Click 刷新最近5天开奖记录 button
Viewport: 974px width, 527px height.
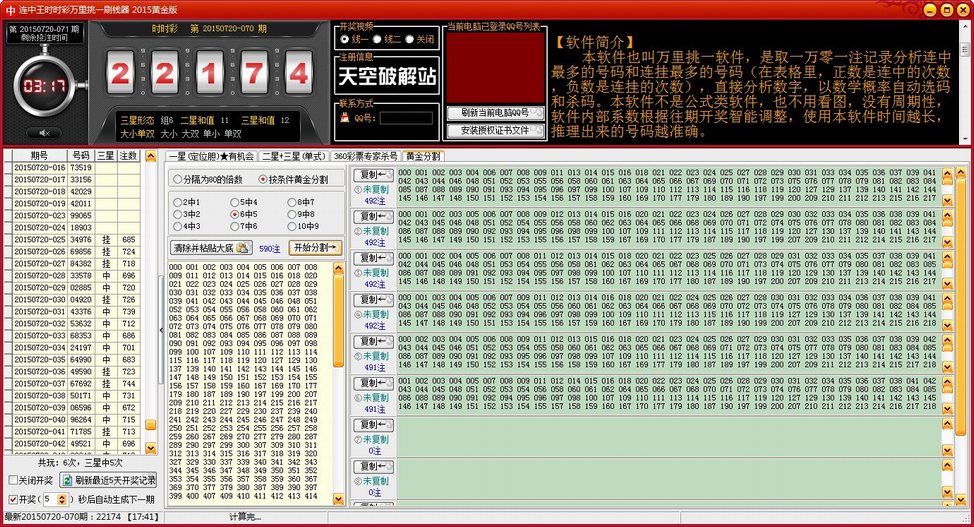pyautogui.click(x=108, y=480)
